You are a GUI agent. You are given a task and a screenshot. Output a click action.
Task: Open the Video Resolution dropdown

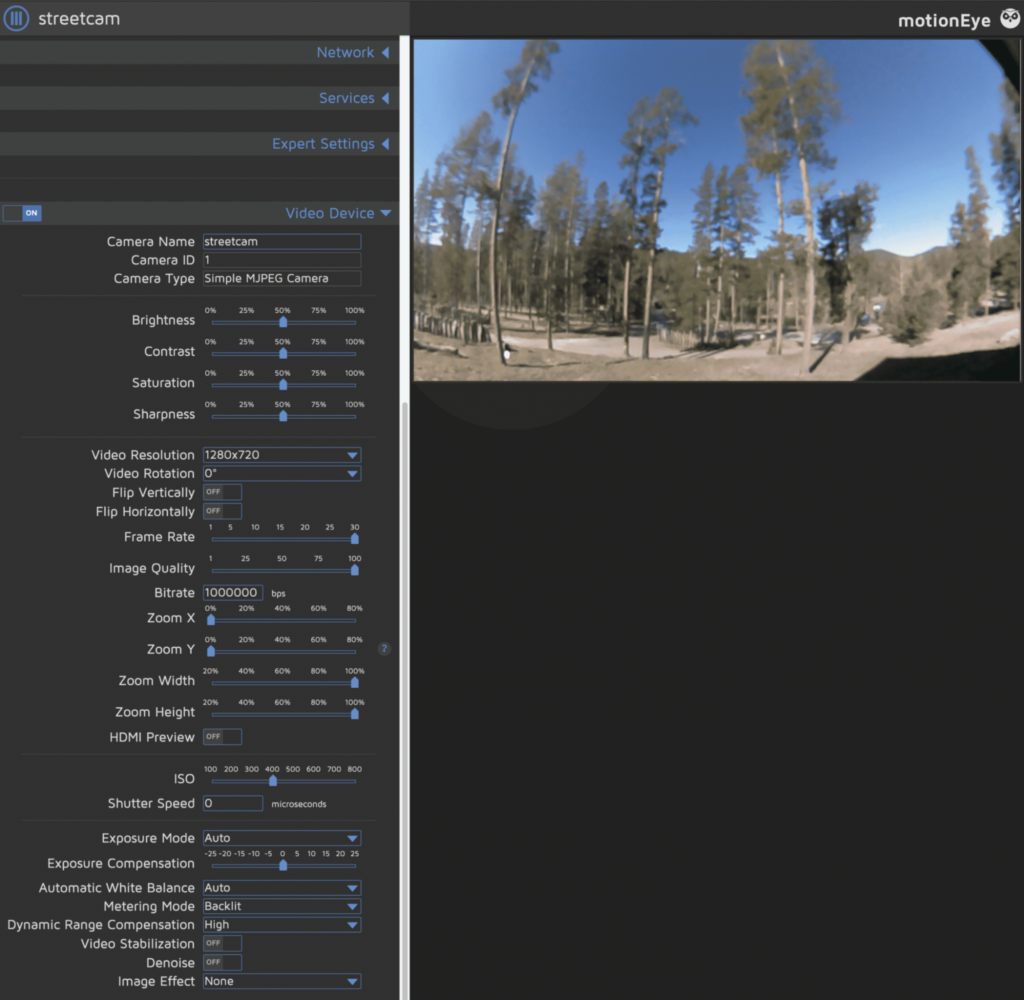point(281,455)
